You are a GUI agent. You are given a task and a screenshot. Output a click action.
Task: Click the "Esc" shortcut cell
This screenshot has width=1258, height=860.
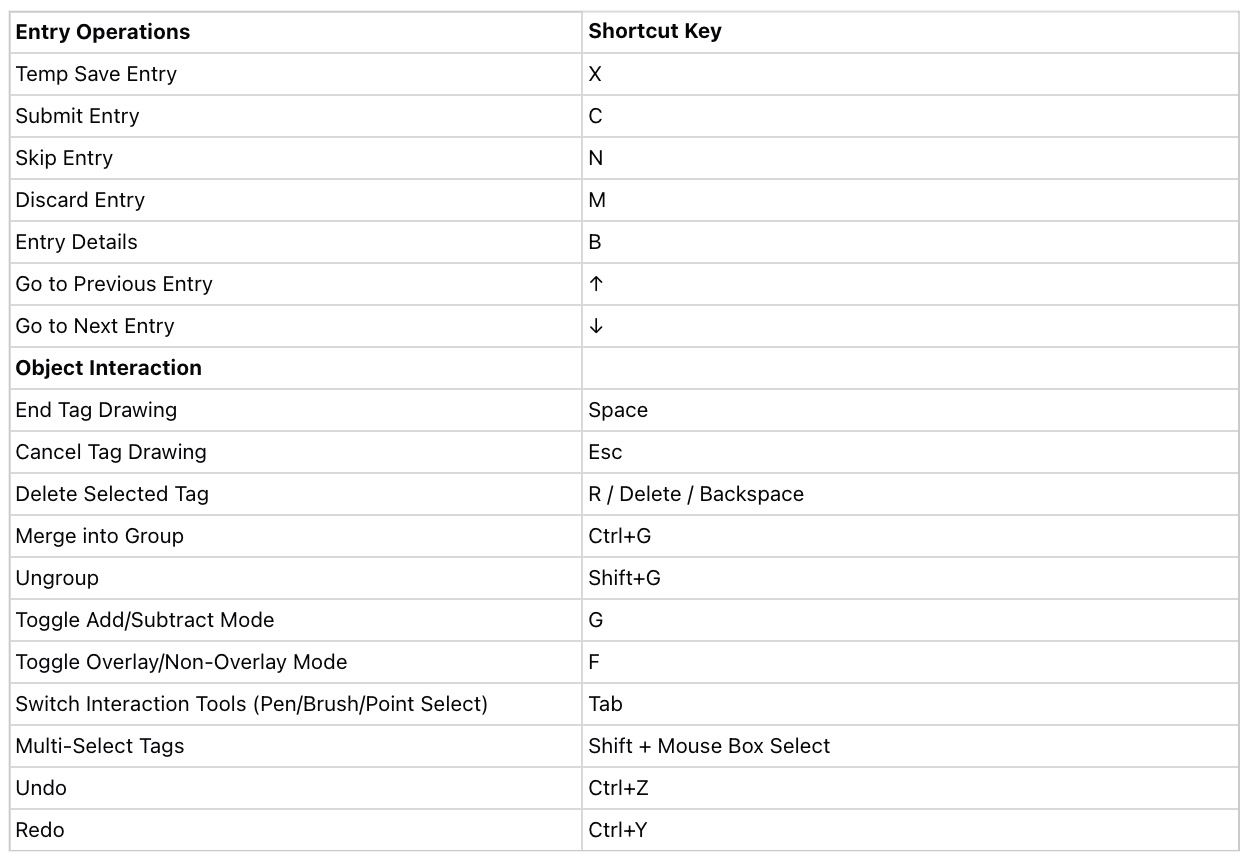pos(605,452)
